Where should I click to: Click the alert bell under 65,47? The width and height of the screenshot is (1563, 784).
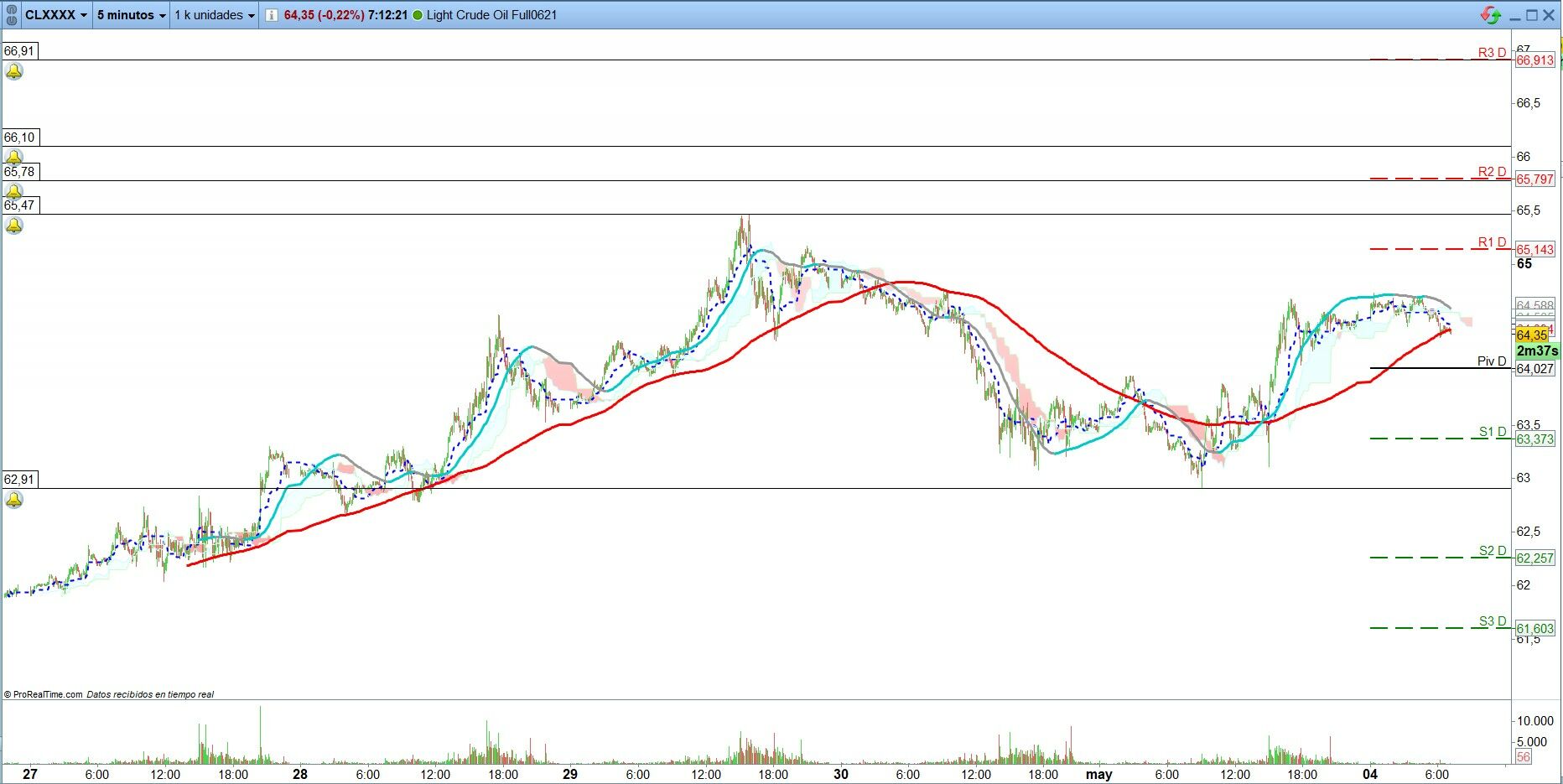14,226
